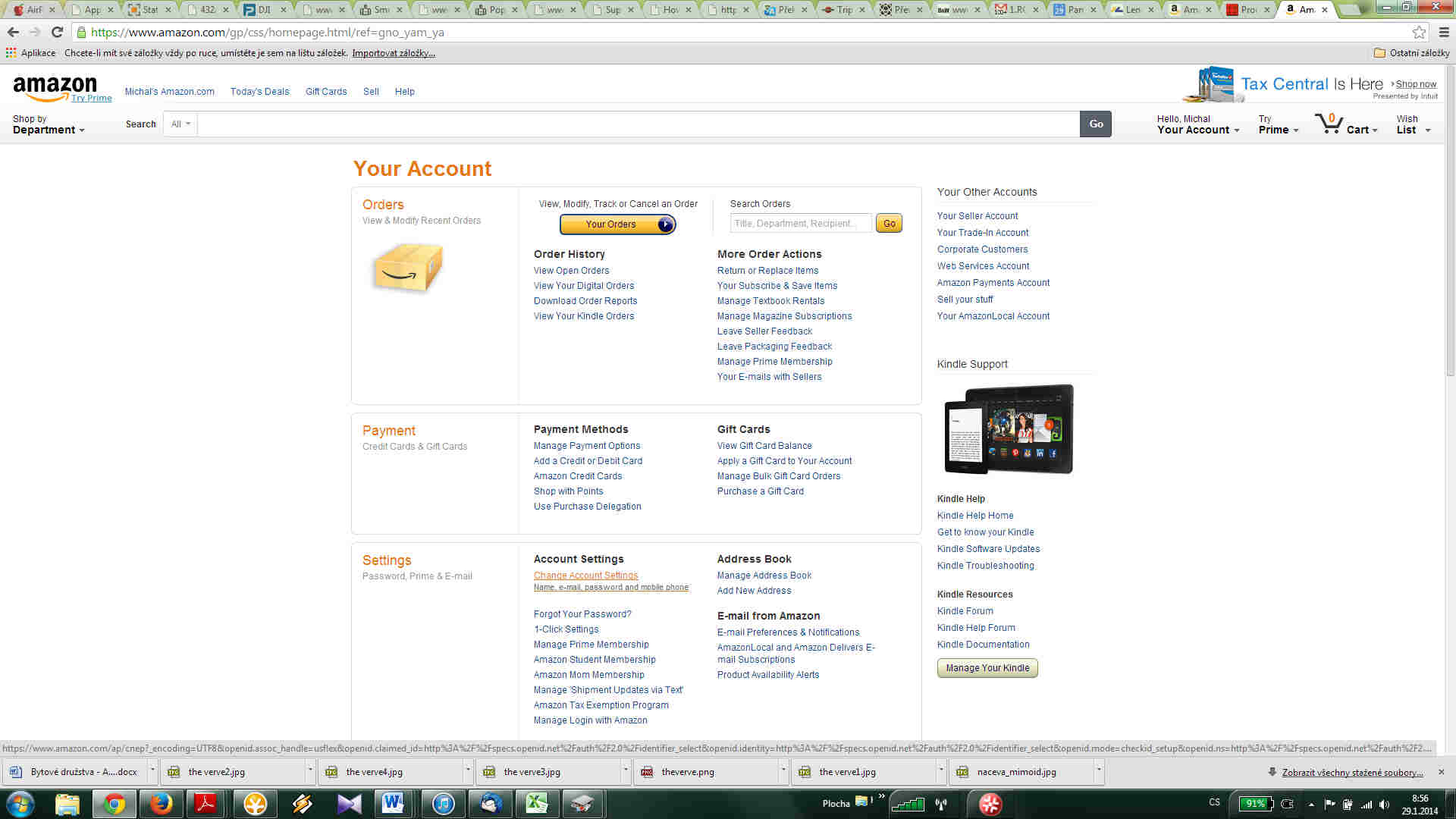Click the Amazon box package image
This screenshot has height=819, width=1456.
408,268
